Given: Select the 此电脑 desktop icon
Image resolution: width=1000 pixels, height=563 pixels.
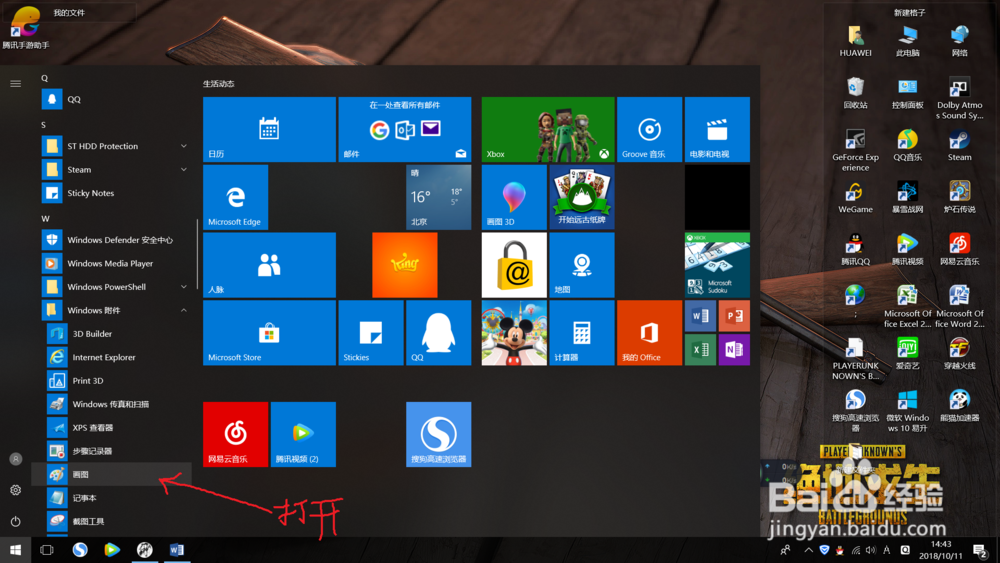Looking at the screenshot, I should [x=908, y=41].
